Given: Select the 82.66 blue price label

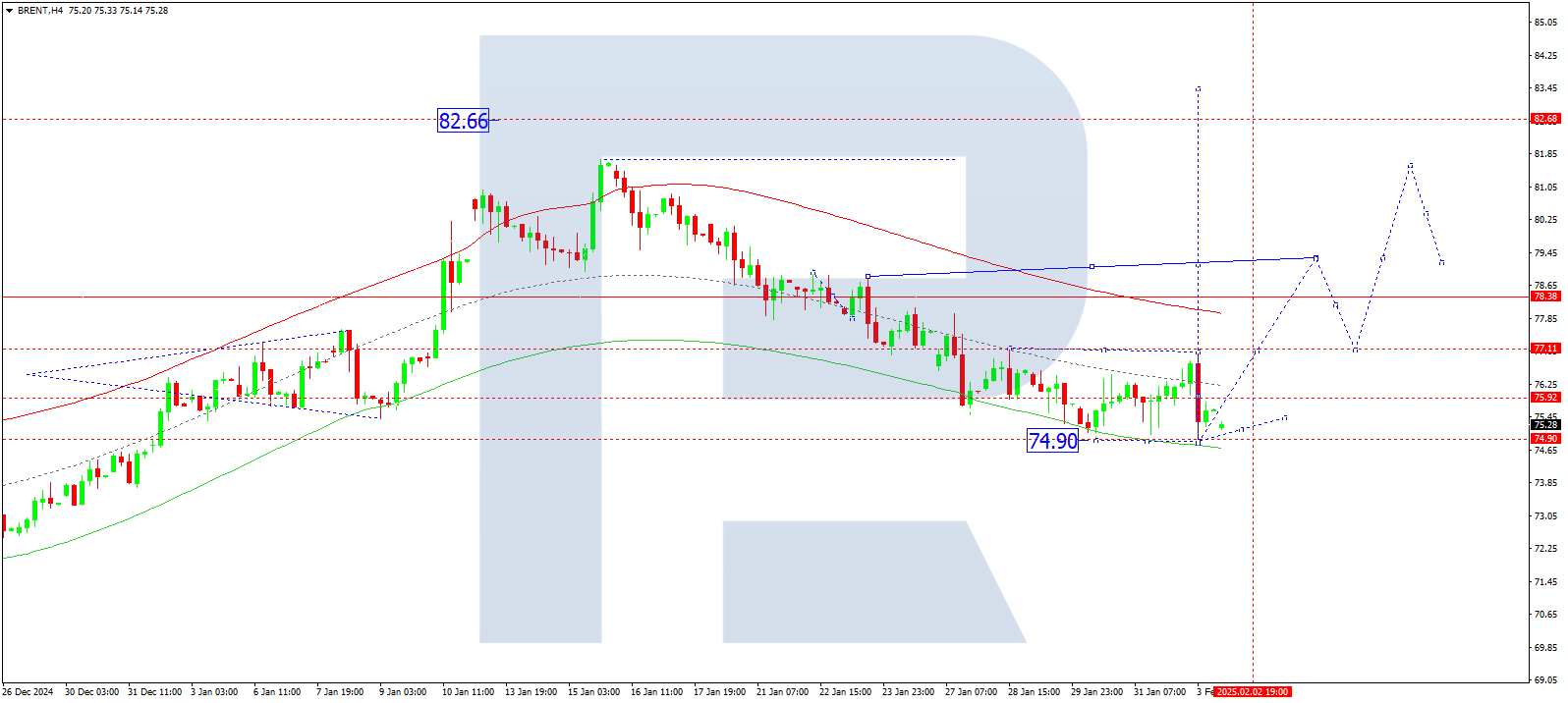Looking at the screenshot, I should click(x=463, y=121).
